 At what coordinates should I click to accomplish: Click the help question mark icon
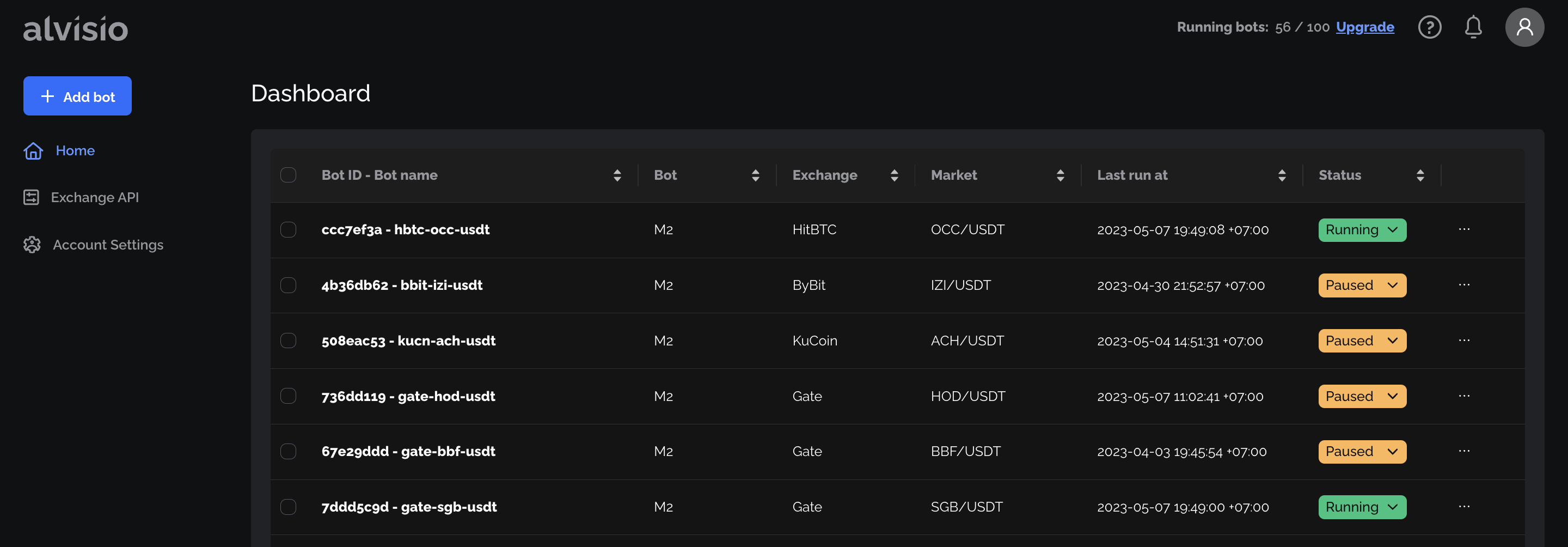[1429, 27]
